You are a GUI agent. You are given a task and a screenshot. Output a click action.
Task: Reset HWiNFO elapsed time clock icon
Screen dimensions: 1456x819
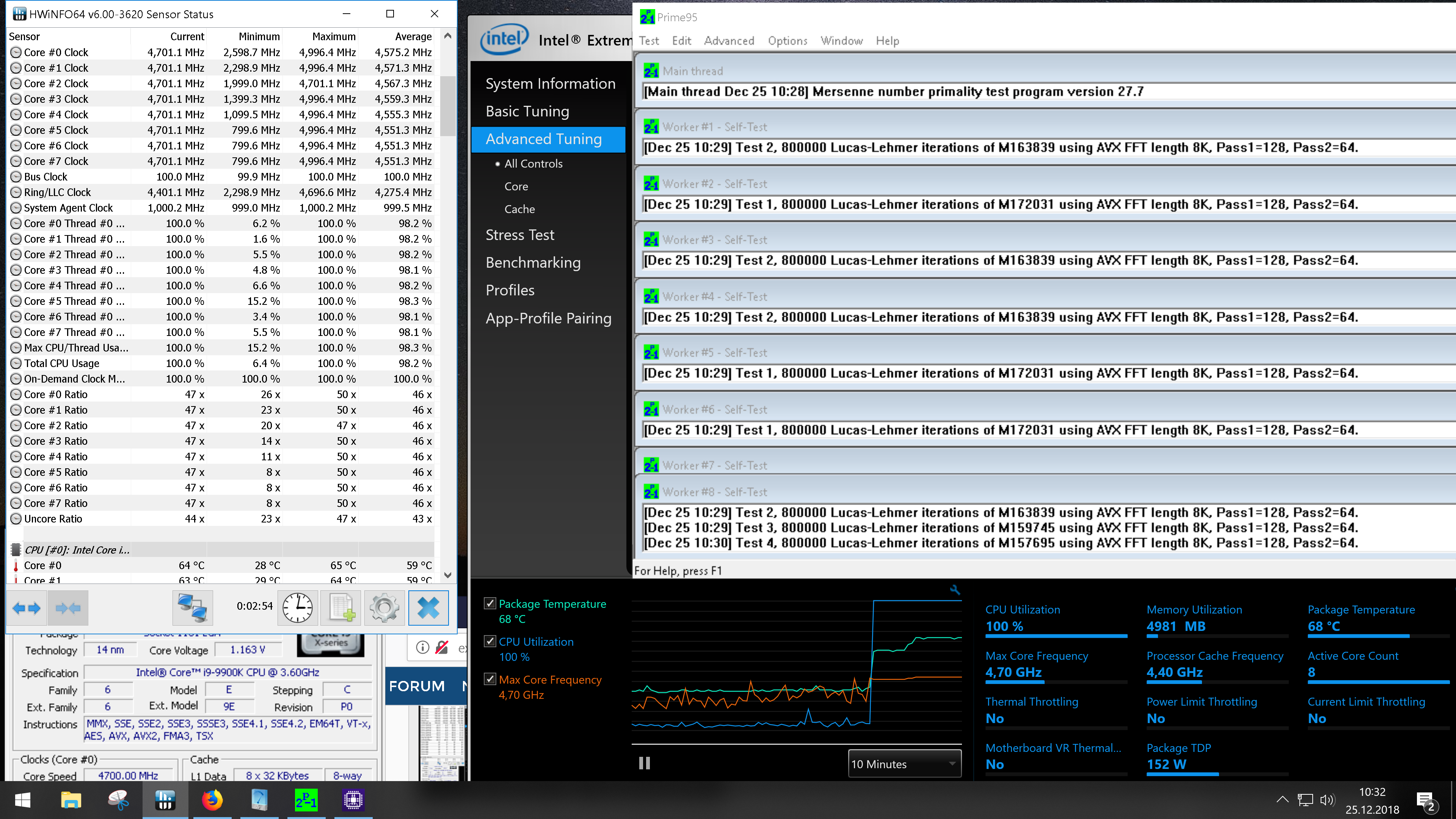coord(298,608)
